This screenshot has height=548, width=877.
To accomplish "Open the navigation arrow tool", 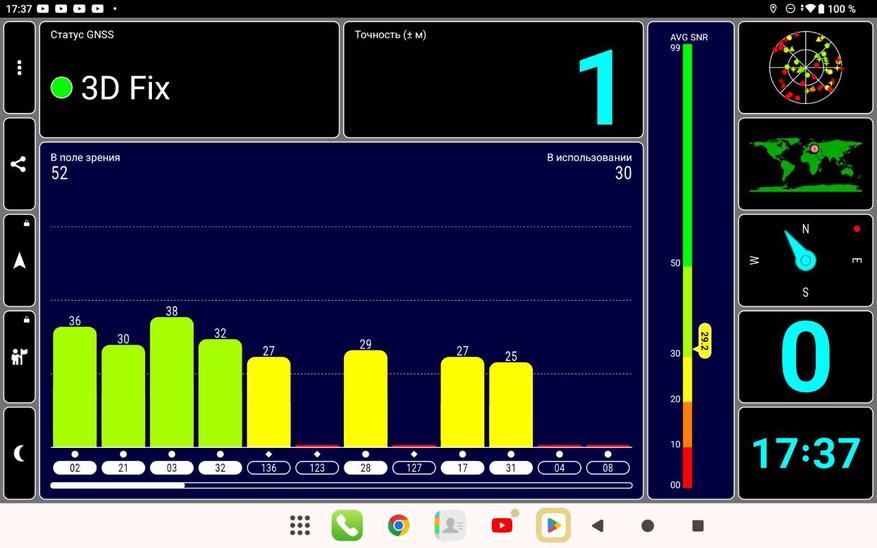I will pos(20,261).
